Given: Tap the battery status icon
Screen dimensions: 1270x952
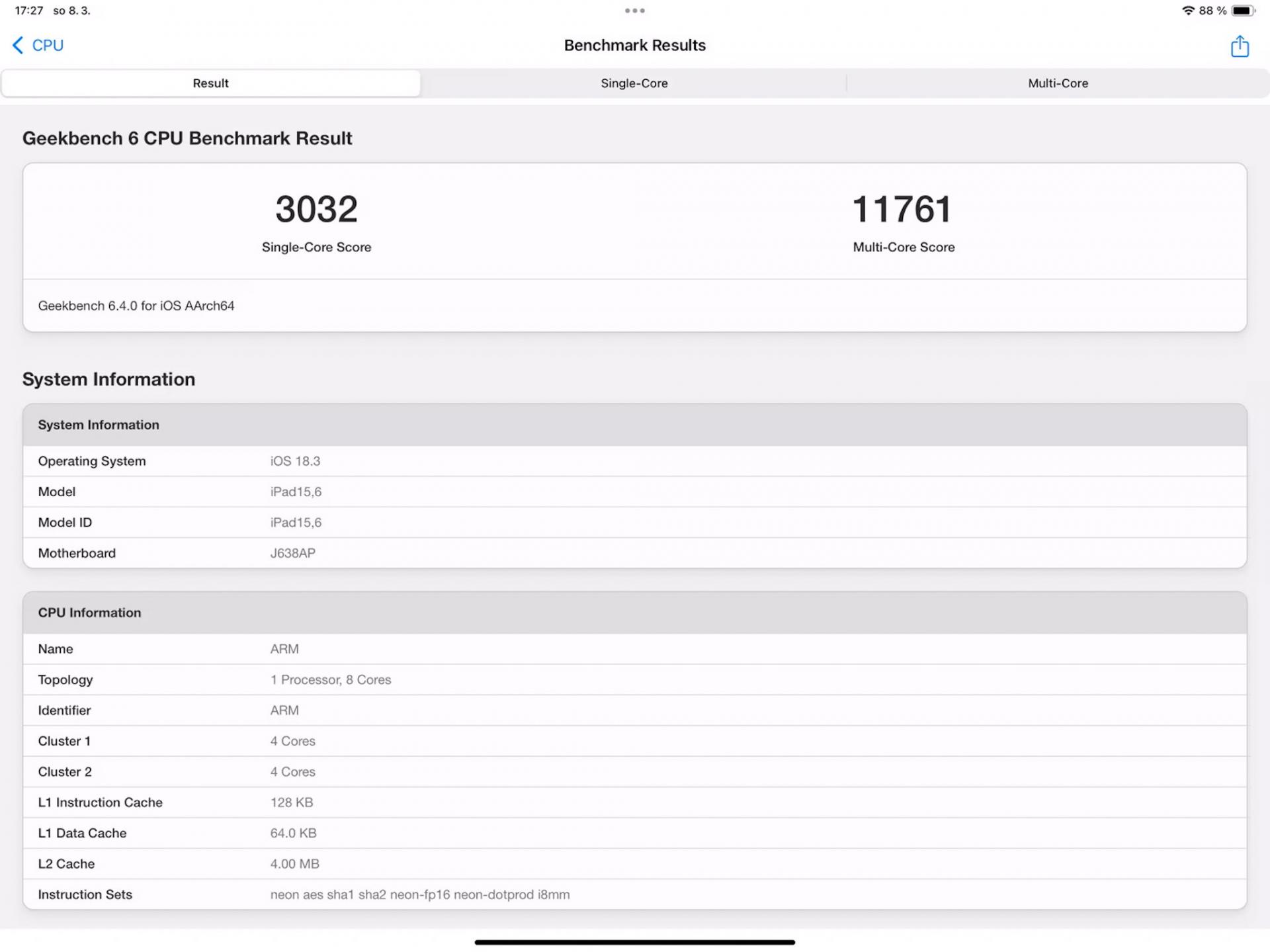Looking at the screenshot, I should tap(1242, 11).
